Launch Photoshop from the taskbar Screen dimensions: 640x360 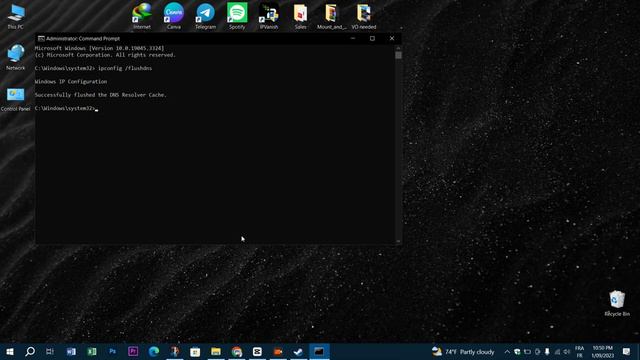(x=112, y=351)
